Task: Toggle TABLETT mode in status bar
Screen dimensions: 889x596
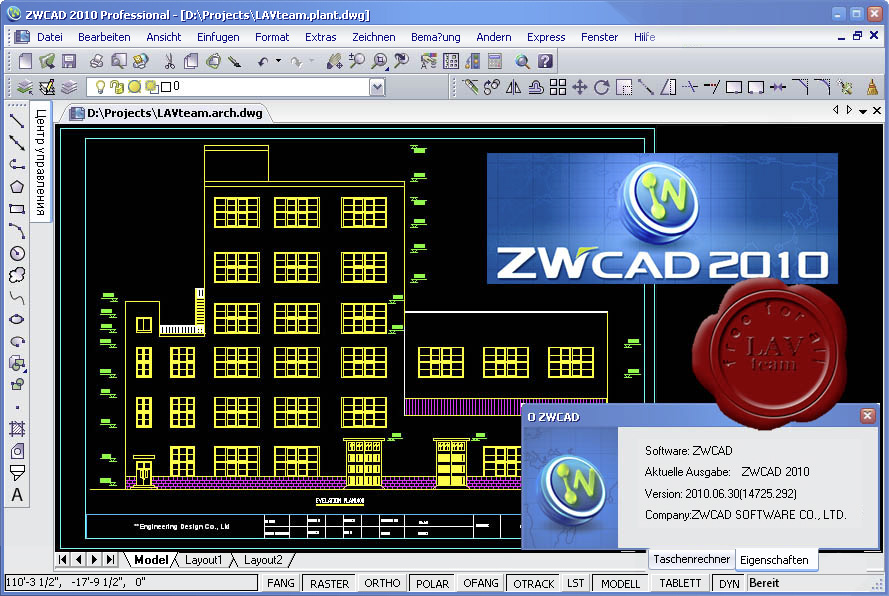Action: (x=680, y=583)
